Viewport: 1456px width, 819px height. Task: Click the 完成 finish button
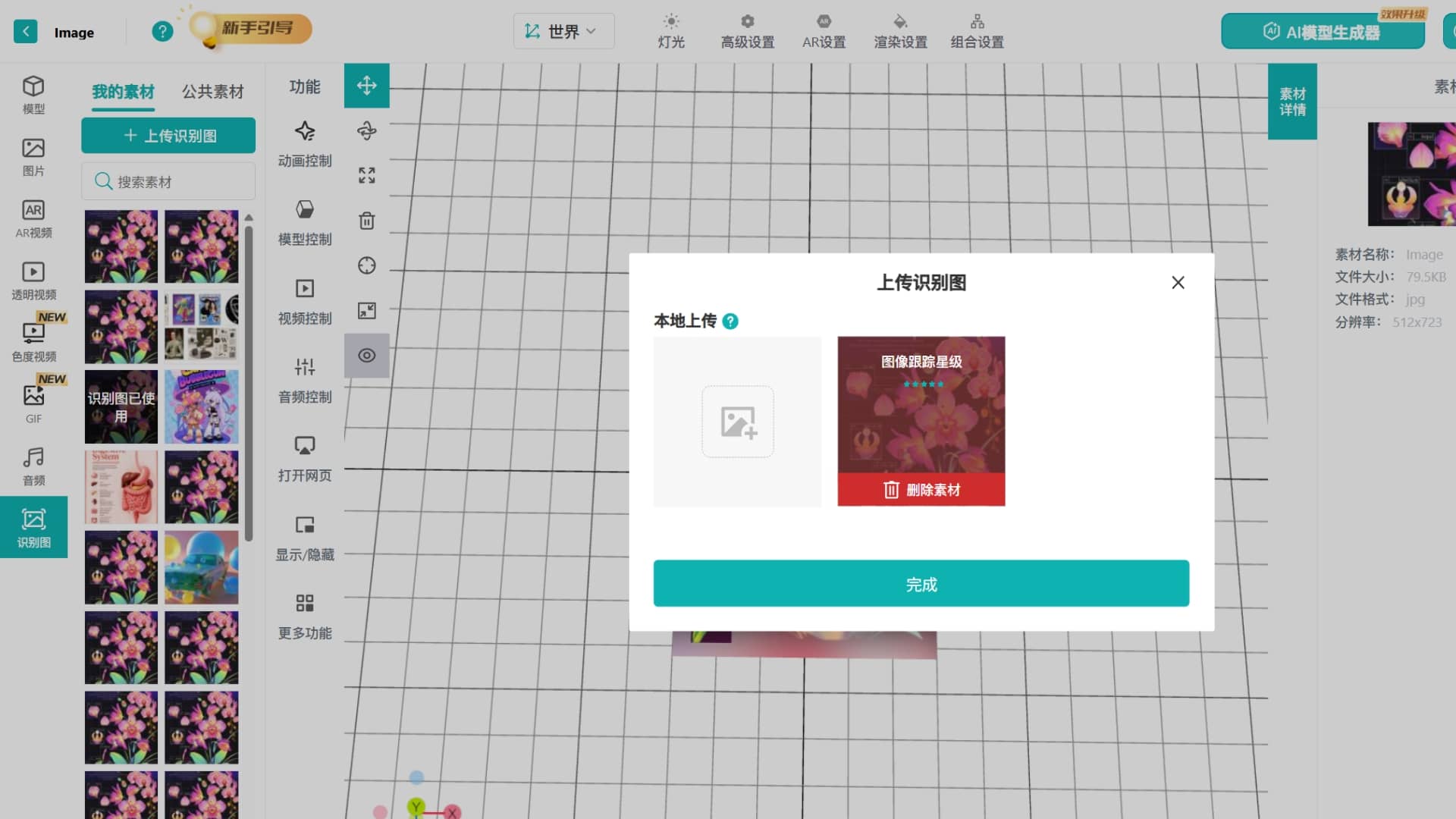pyautogui.click(x=921, y=584)
